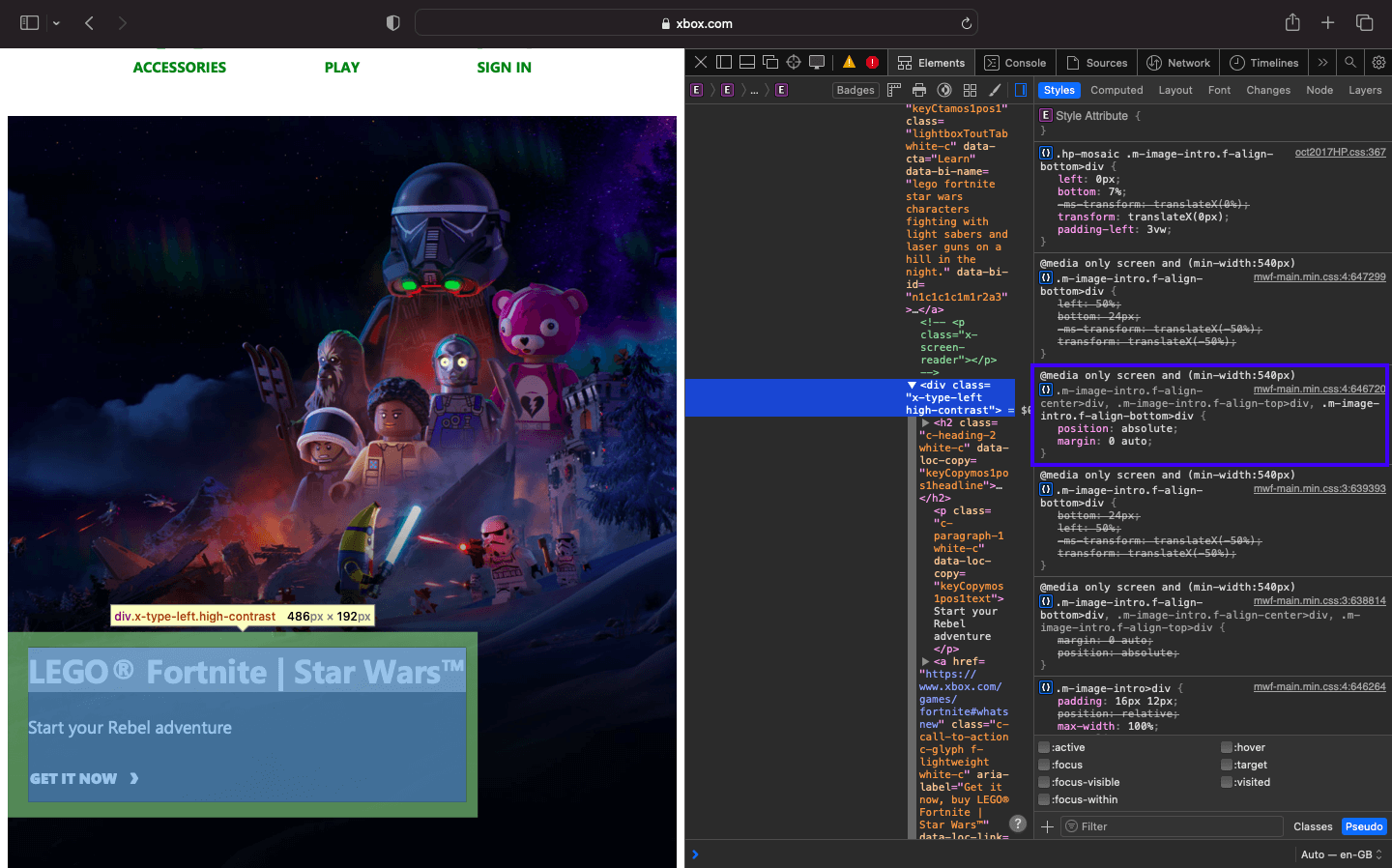Add new style rule plus button
Screen dimensions: 1392x868
pos(1047,826)
